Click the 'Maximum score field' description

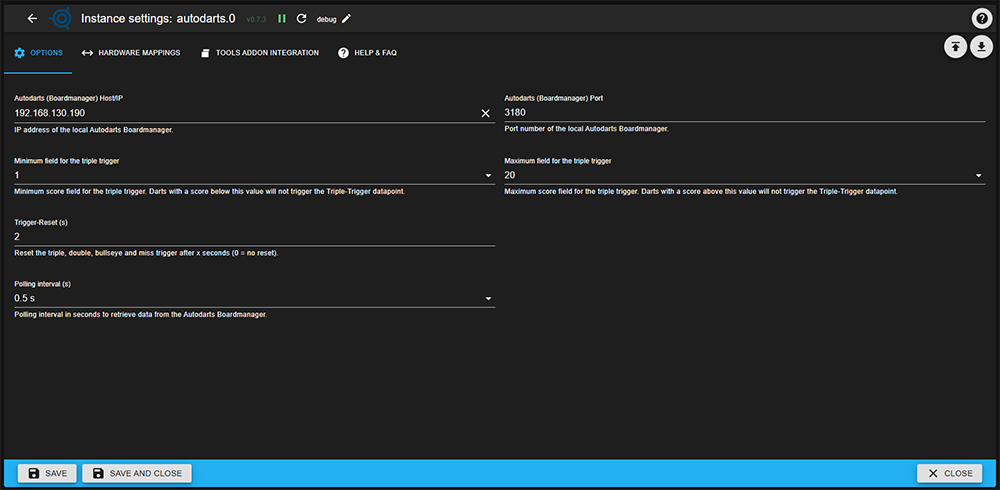point(701,191)
